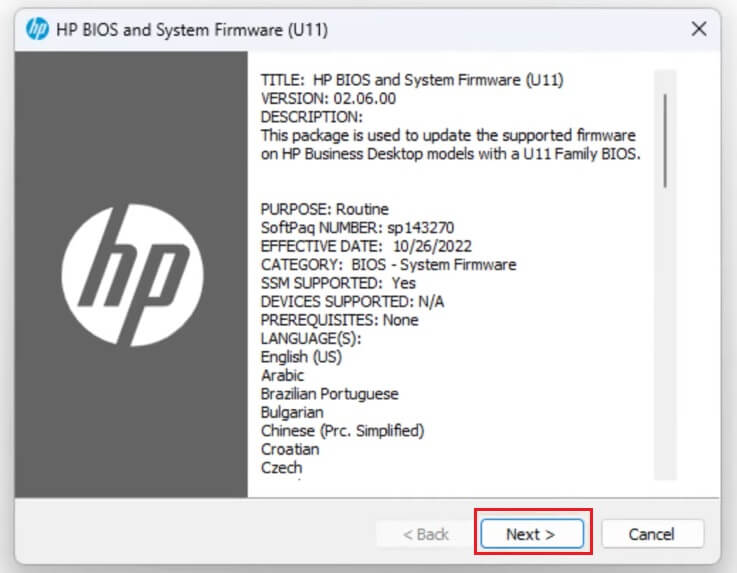The width and height of the screenshot is (737, 573).
Task: Click the 'PURPOSE: Routine' line
Action: [x=325, y=209]
